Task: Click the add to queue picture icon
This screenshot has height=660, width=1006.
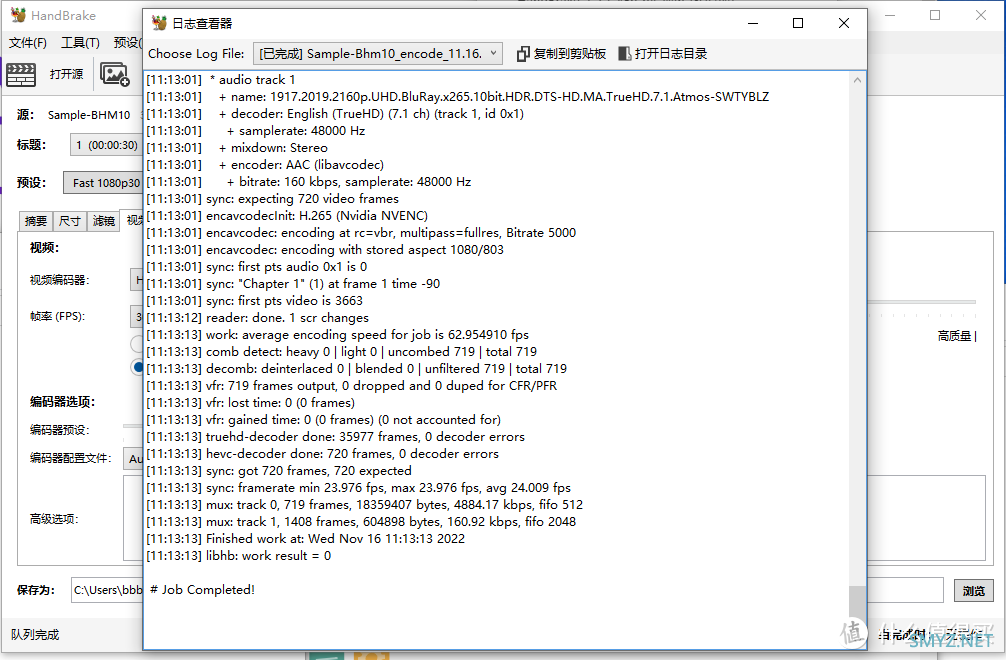Action: tap(115, 74)
